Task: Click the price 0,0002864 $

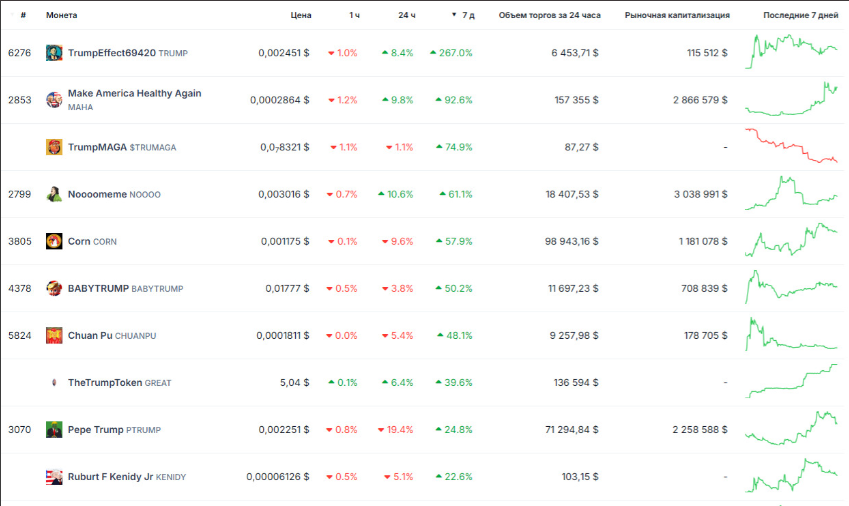Action: [279, 100]
